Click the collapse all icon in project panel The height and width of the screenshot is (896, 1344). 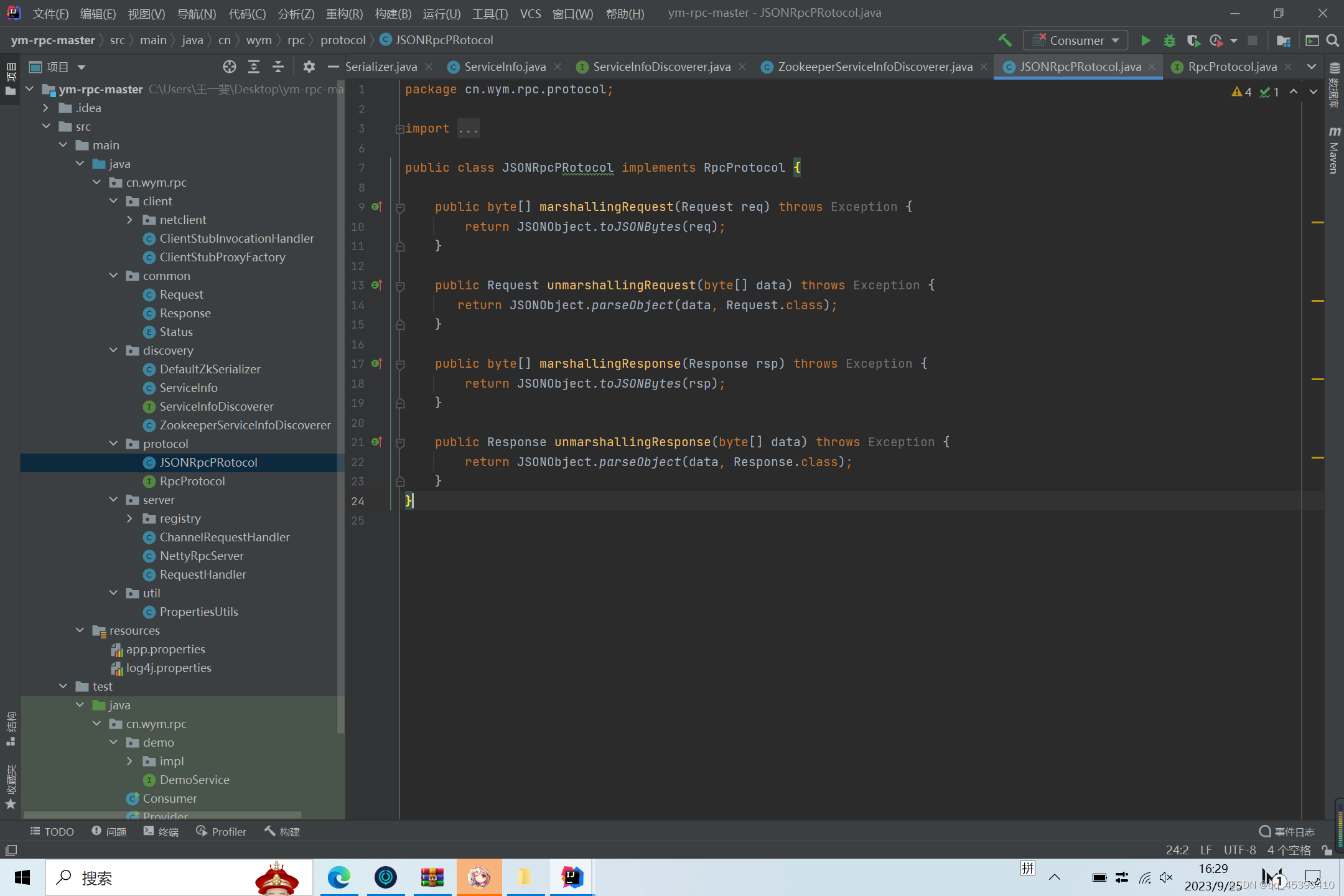click(x=278, y=67)
